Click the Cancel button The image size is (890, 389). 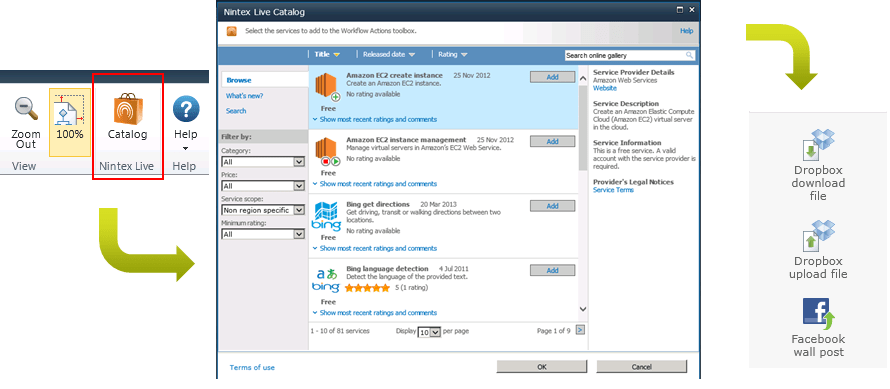641,367
